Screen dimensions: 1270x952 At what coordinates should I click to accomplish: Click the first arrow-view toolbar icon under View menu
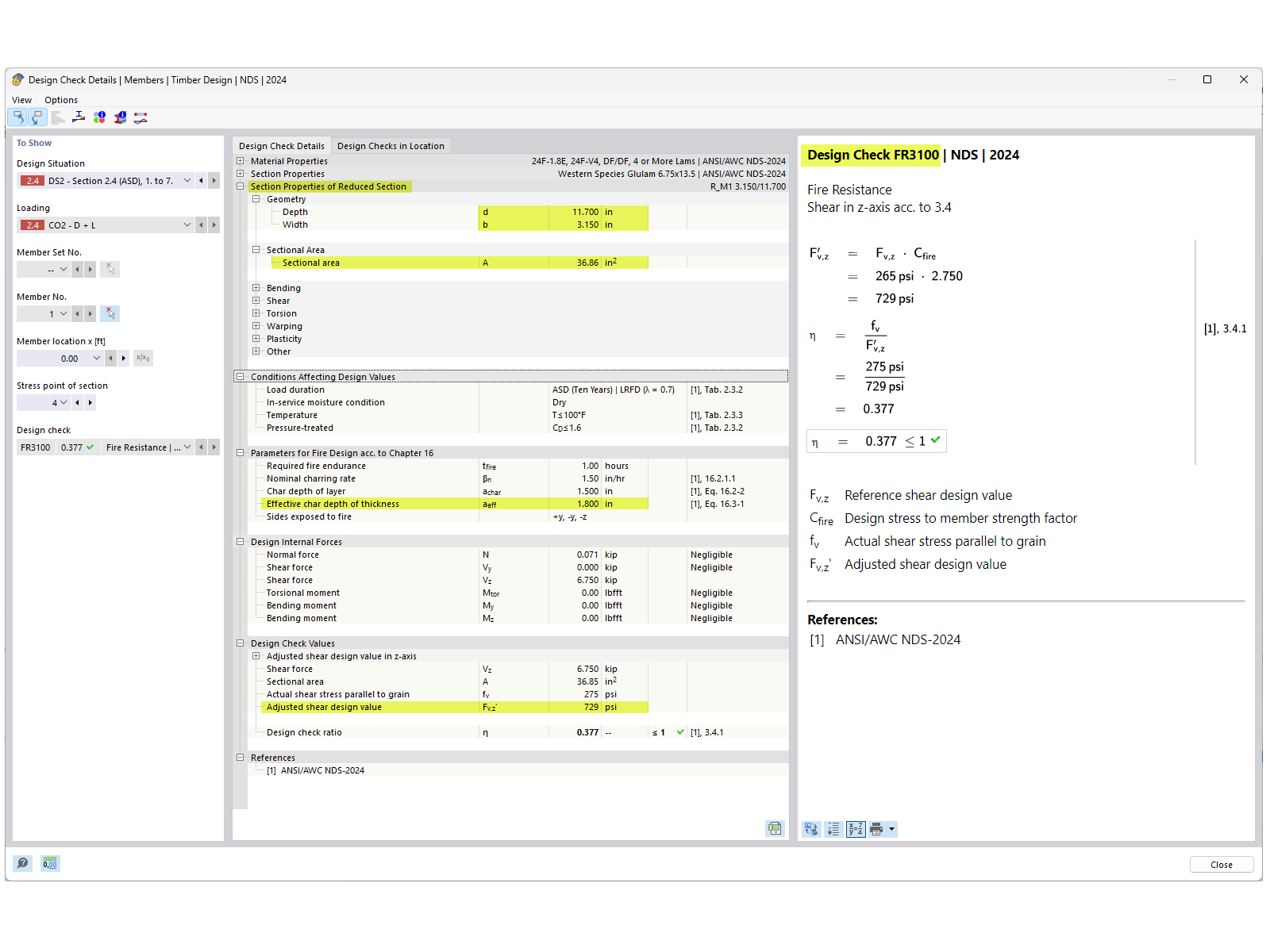(x=17, y=117)
